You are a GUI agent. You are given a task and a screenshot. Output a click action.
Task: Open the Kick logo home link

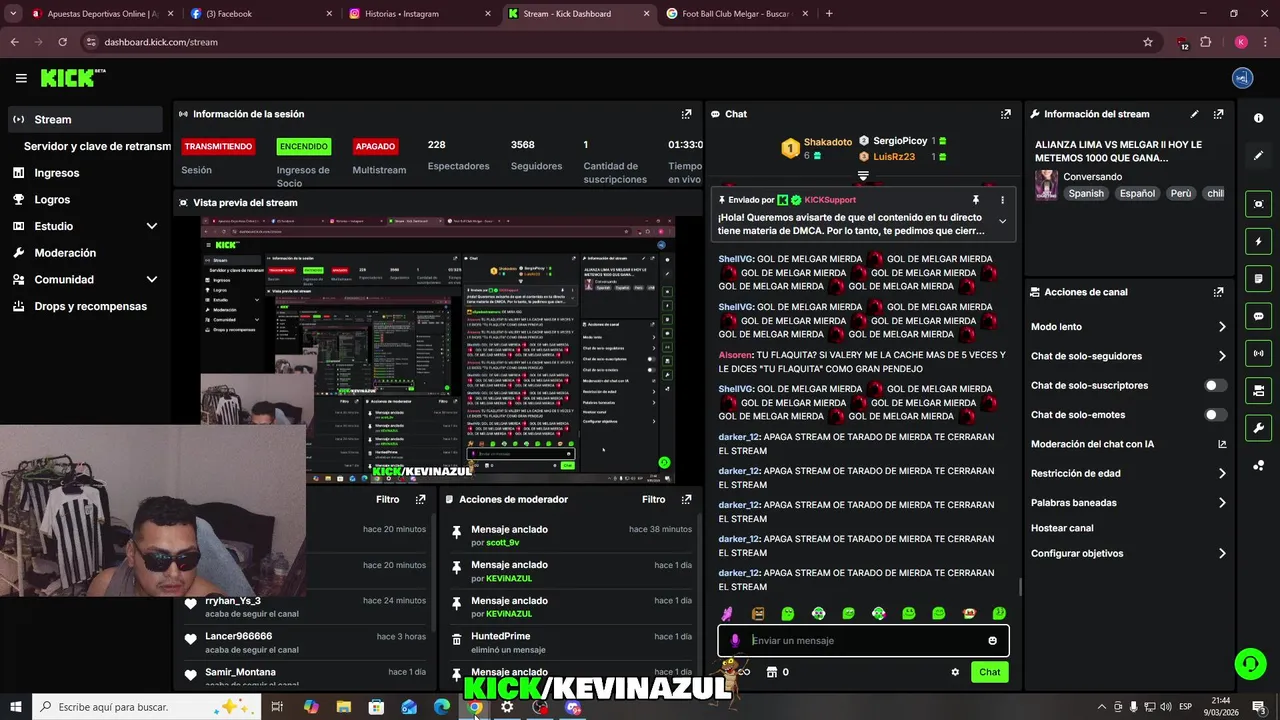coord(73,78)
